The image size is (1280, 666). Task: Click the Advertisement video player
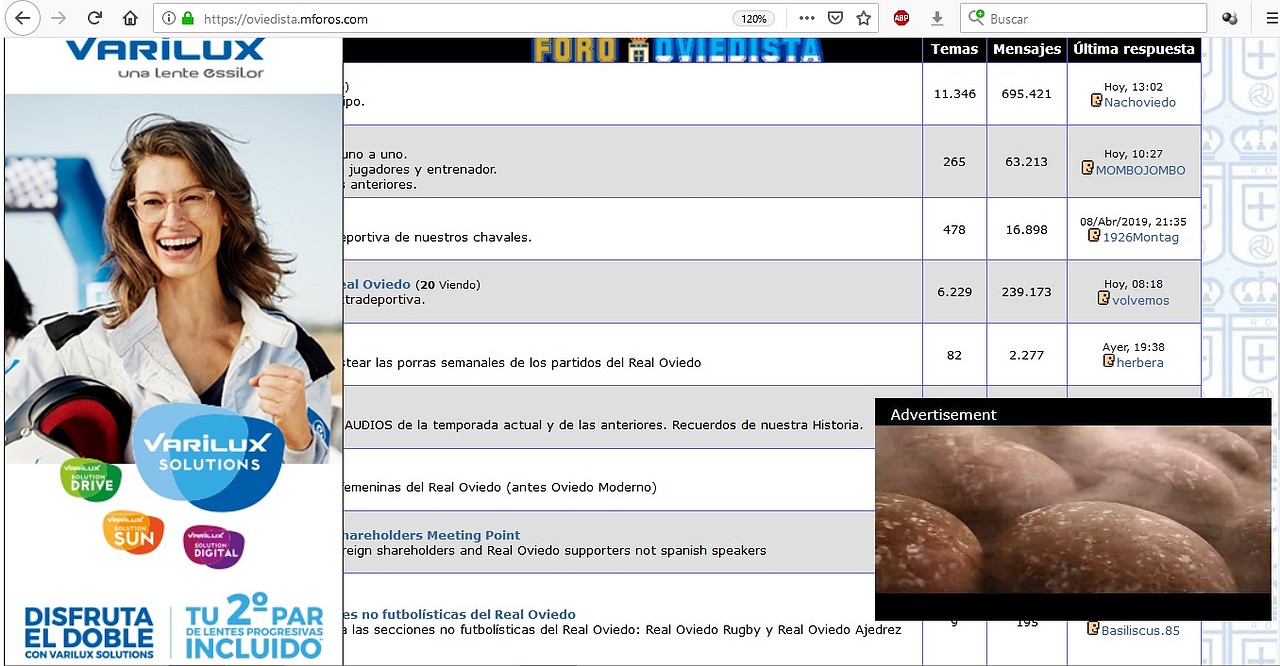[x=1073, y=509]
